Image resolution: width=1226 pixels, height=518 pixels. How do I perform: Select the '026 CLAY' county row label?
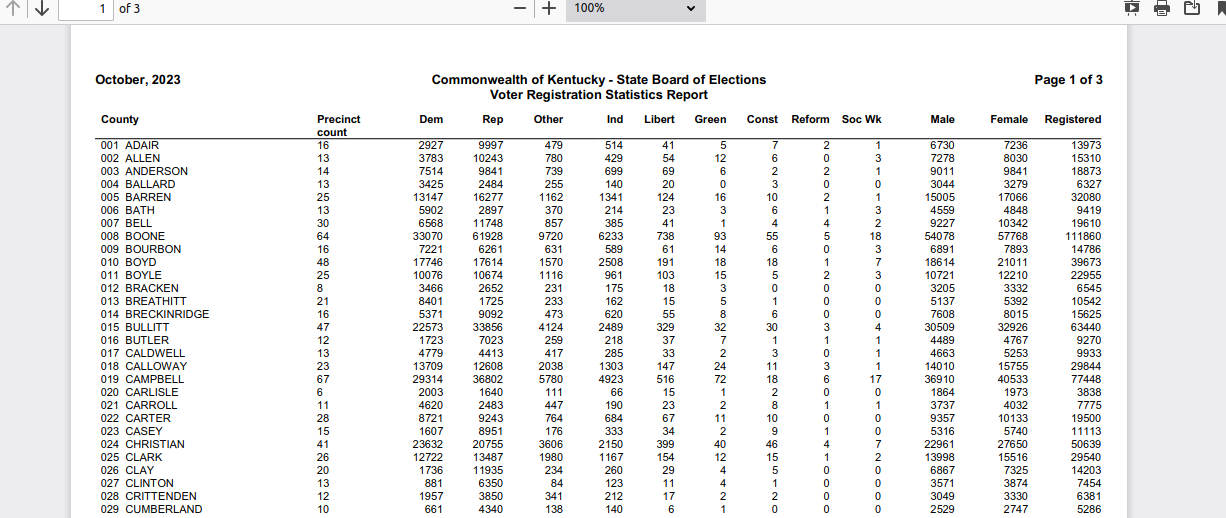pos(128,470)
